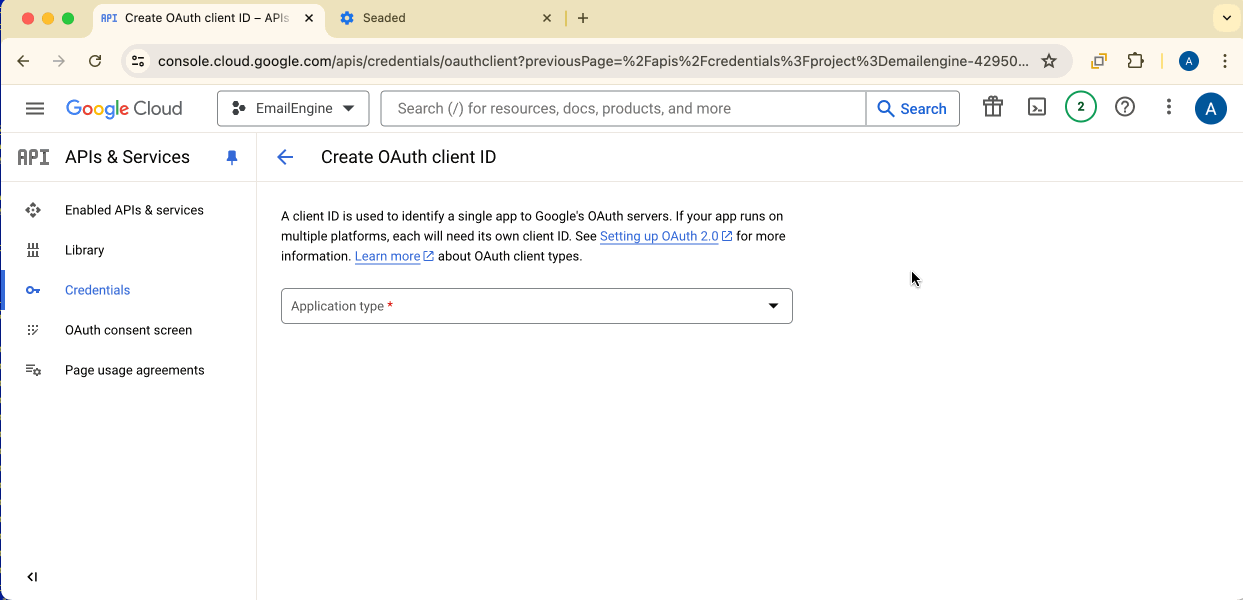Image resolution: width=1243 pixels, height=600 pixels.
Task: Click the search resources input field
Action: 622,107
